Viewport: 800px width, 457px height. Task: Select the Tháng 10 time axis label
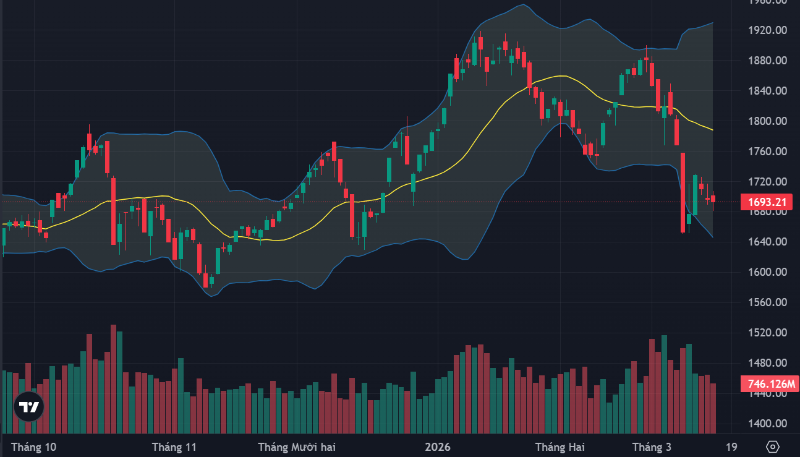click(32, 446)
